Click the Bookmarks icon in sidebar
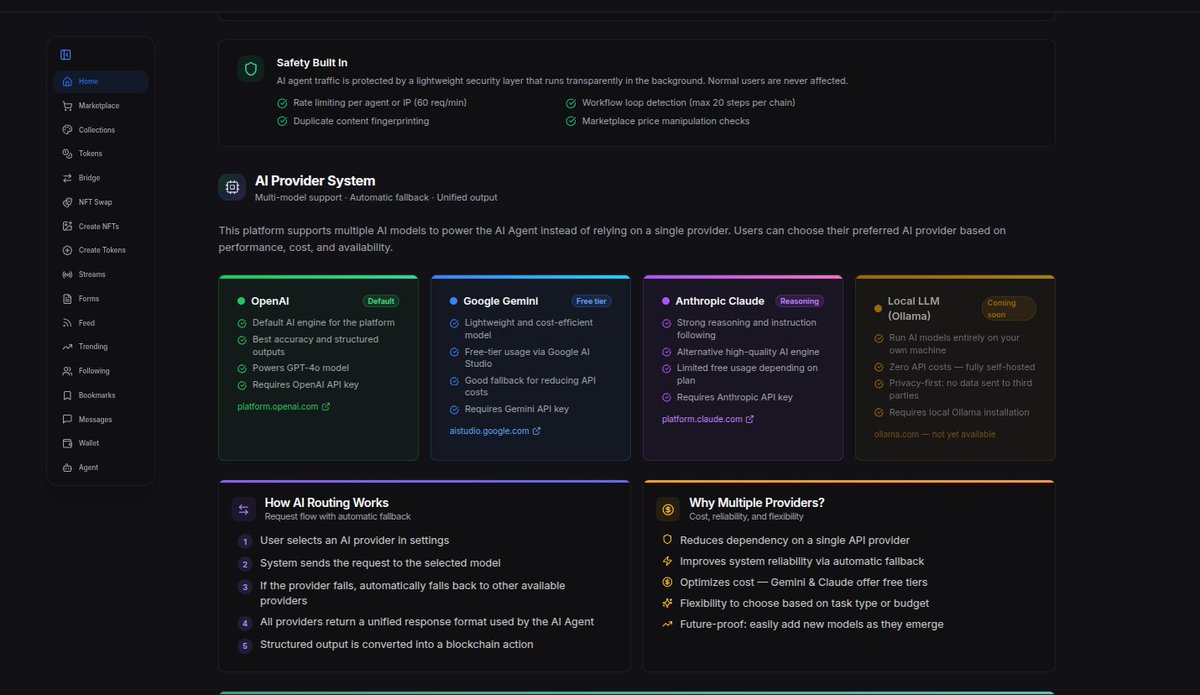Screen dimensions: 1200x695 click(x=67, y=395)
